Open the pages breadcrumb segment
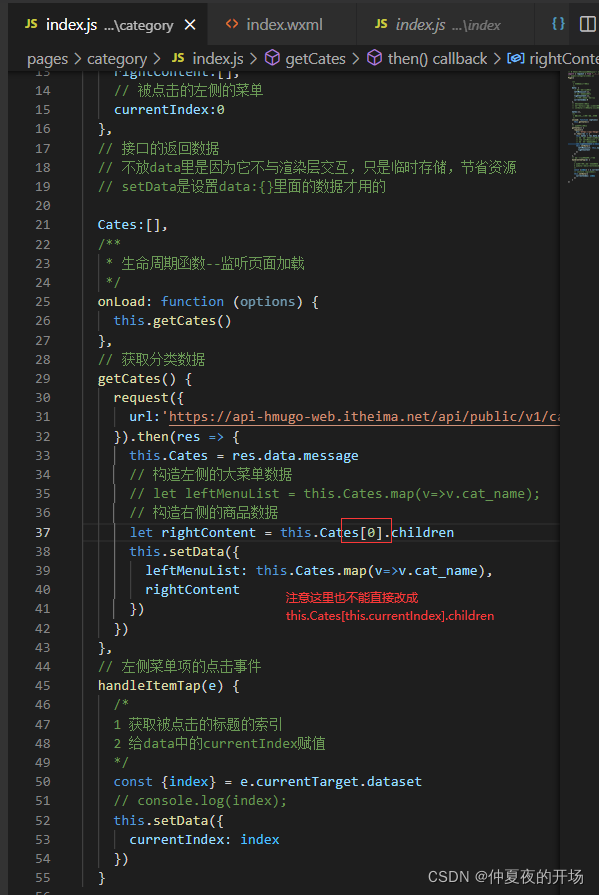 [x=47, y=58]
